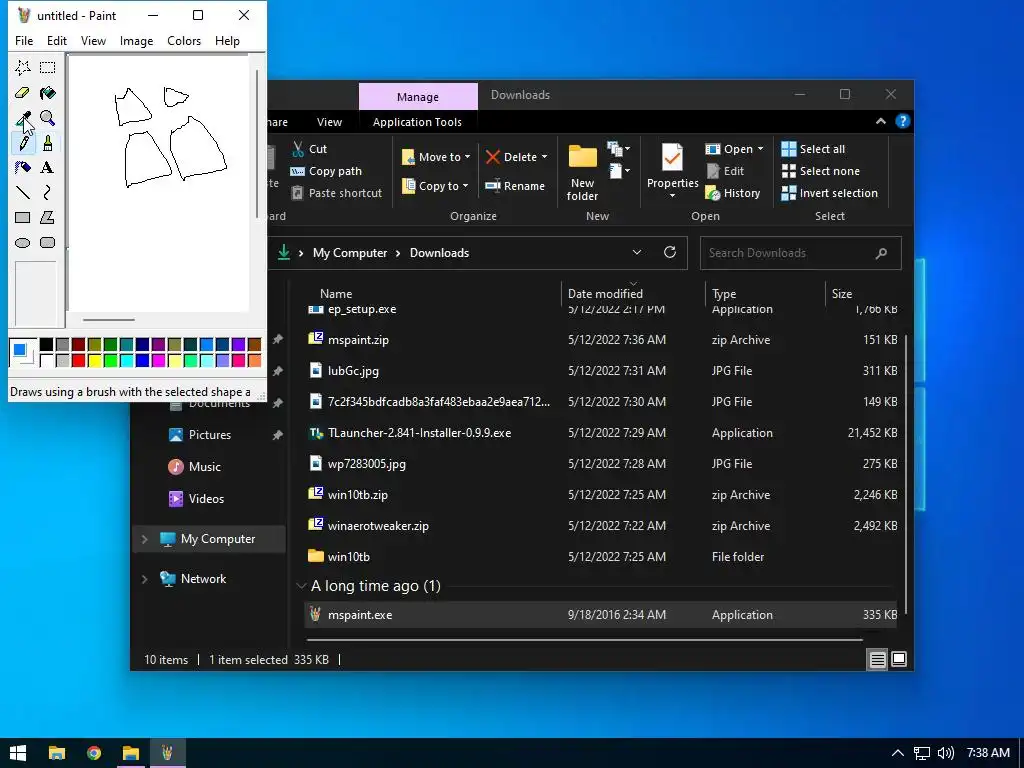Switch to the View ribbon tab in Explorer

[329, 122]
